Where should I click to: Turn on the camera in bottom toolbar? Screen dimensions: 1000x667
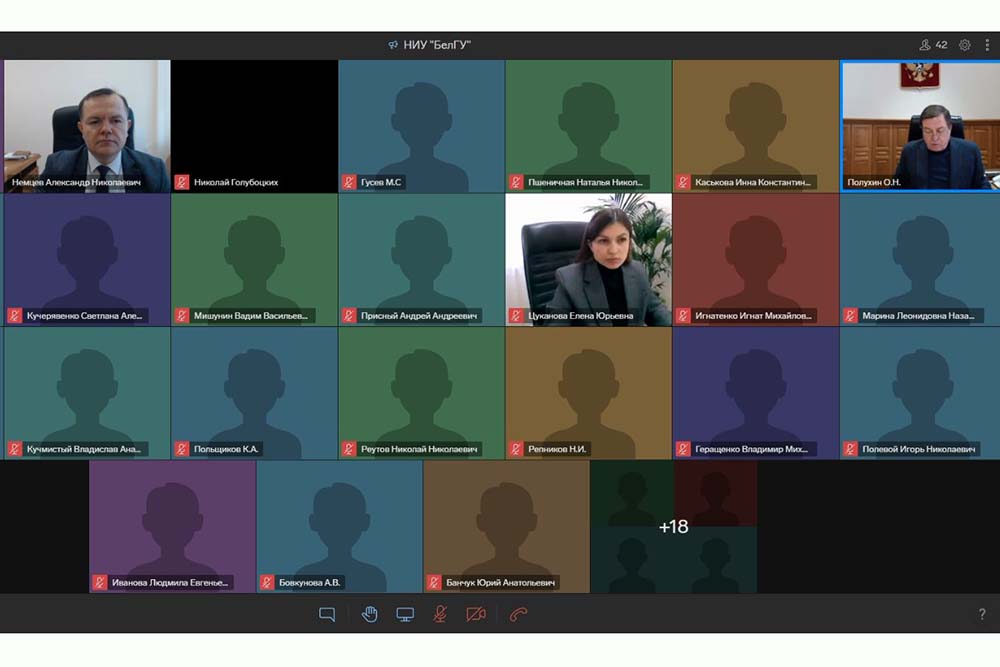coord(476,614)
